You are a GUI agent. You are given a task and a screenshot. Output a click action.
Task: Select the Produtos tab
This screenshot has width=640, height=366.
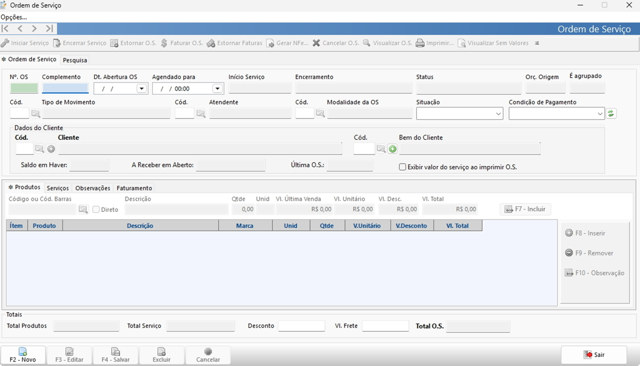coord(24,187)
